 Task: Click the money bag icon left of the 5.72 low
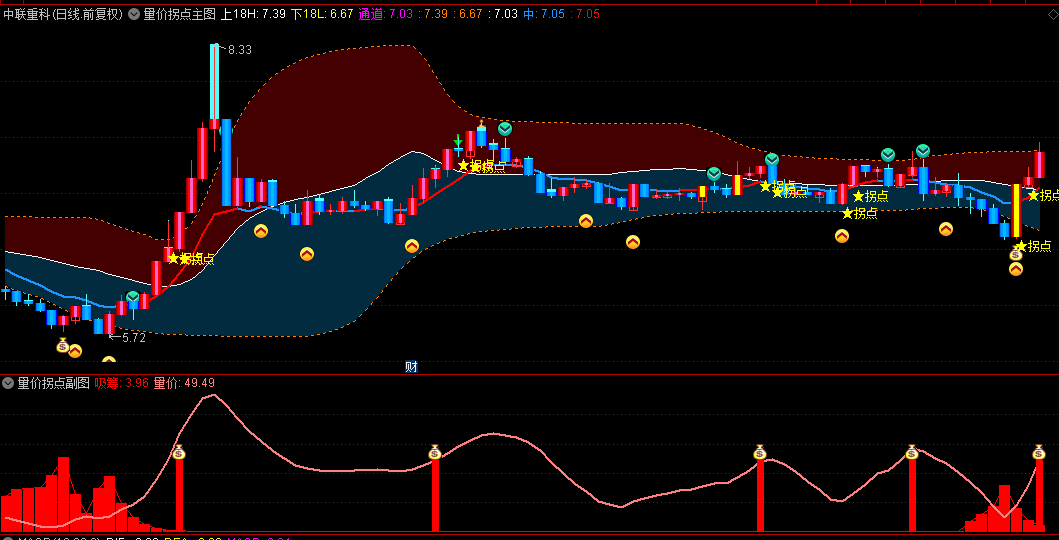click(63, 346)
